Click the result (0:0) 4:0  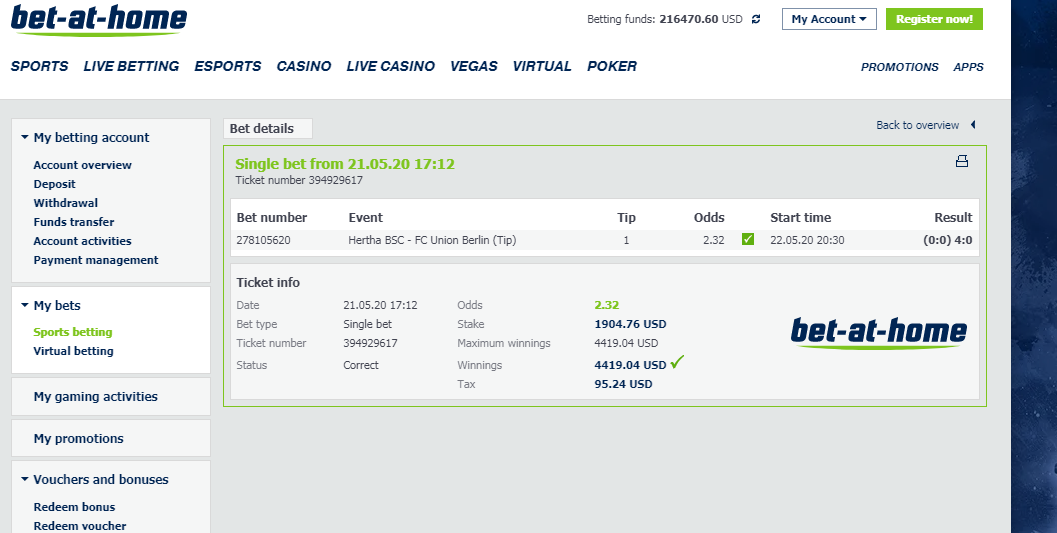pos(947,240)
